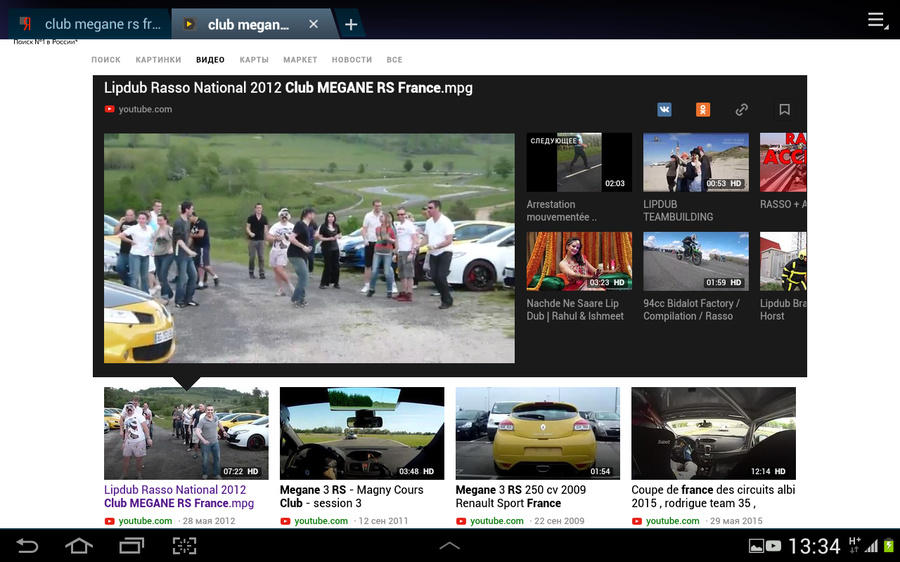Open a new browser tab
900x562 pixels.
[351, 24]
